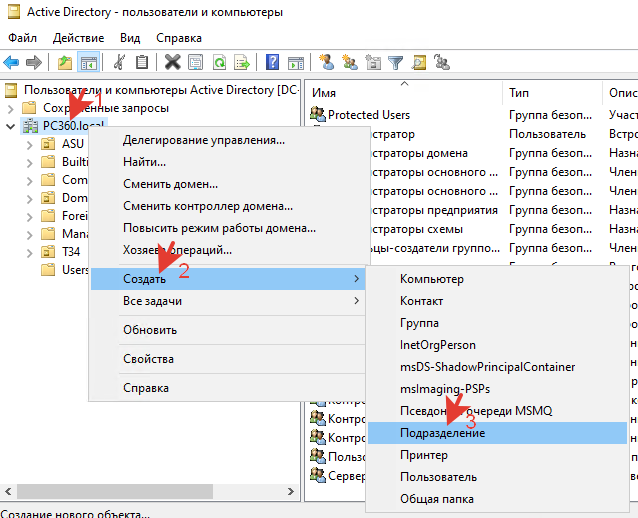Open Help via the question mark icon
This screenshot has width=638, height=518.
click(272, 62)
